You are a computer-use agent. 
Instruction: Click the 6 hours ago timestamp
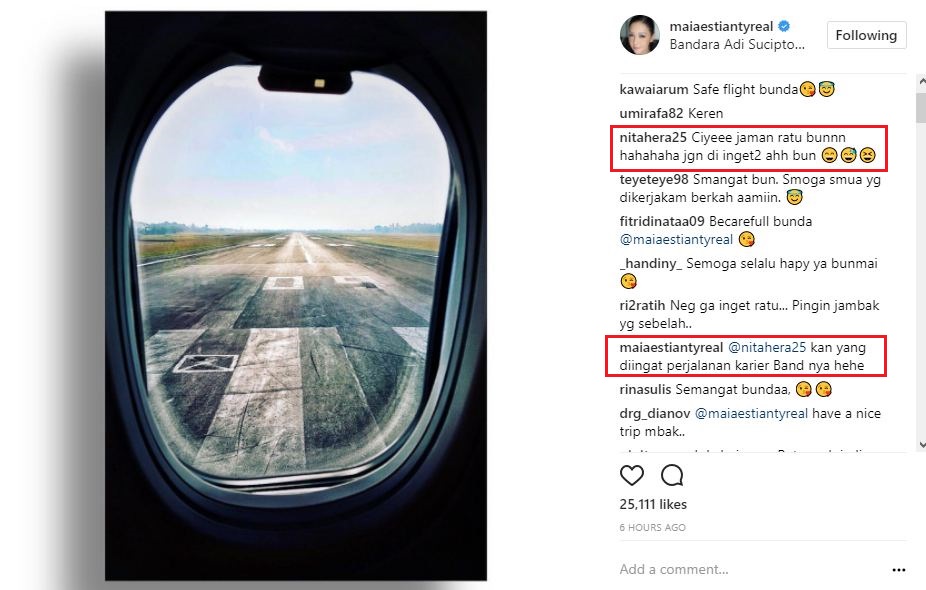(652, 527)
